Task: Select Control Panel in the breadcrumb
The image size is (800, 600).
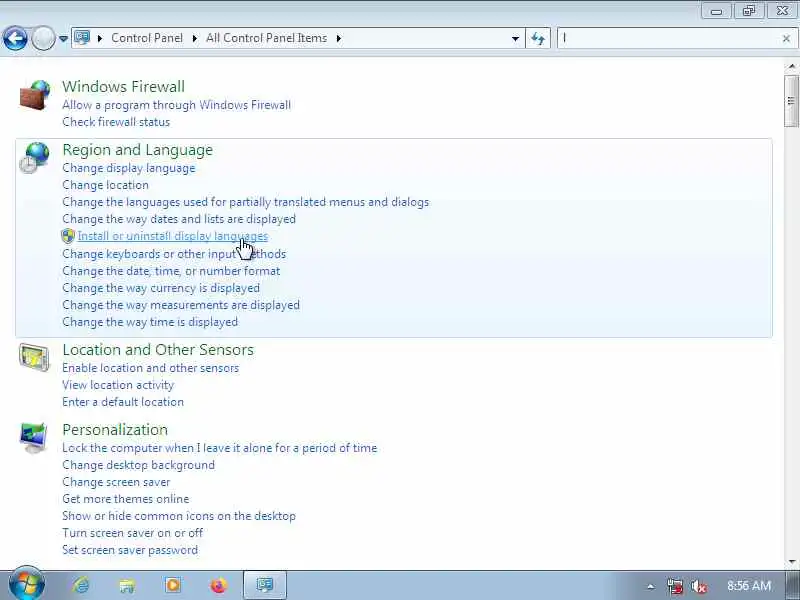Action: [147, 38]
